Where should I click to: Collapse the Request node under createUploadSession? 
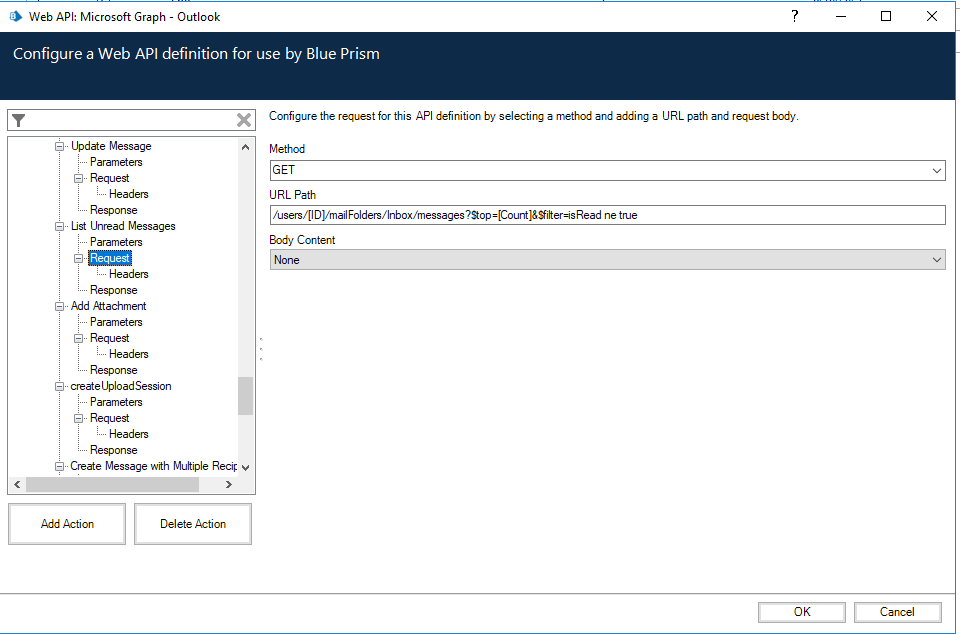pyautogui.click(x=78, y=419)
